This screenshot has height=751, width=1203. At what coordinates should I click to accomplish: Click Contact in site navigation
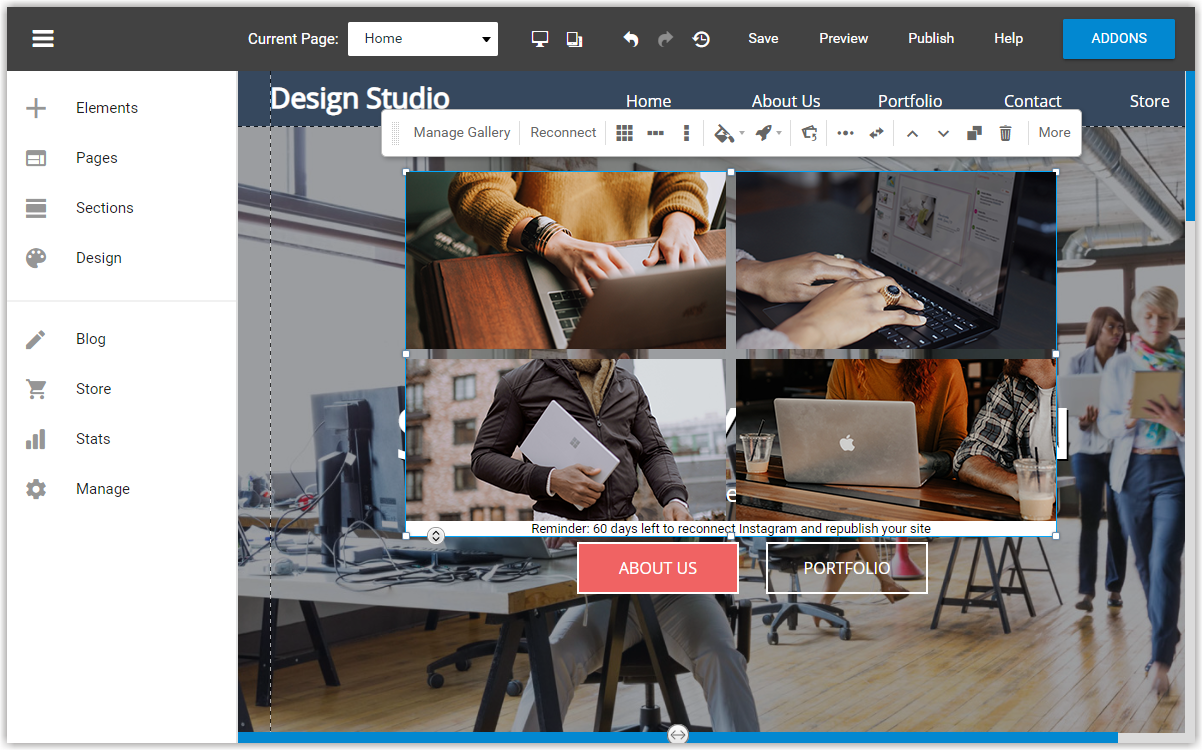click(1033, 101)
